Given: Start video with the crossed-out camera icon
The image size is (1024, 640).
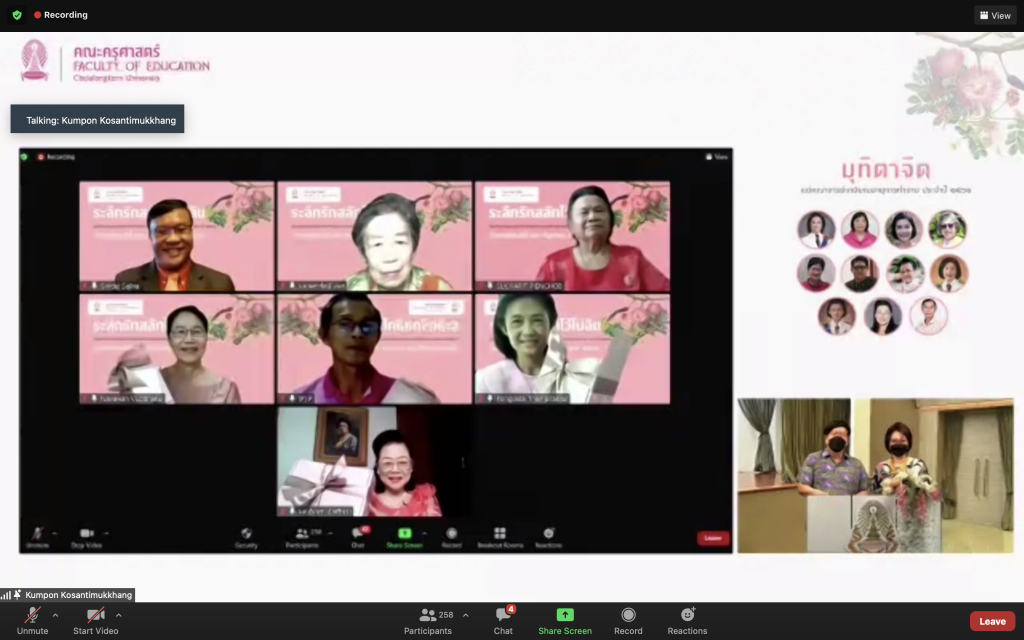Looking at the screenshot, I should point(95,620).
